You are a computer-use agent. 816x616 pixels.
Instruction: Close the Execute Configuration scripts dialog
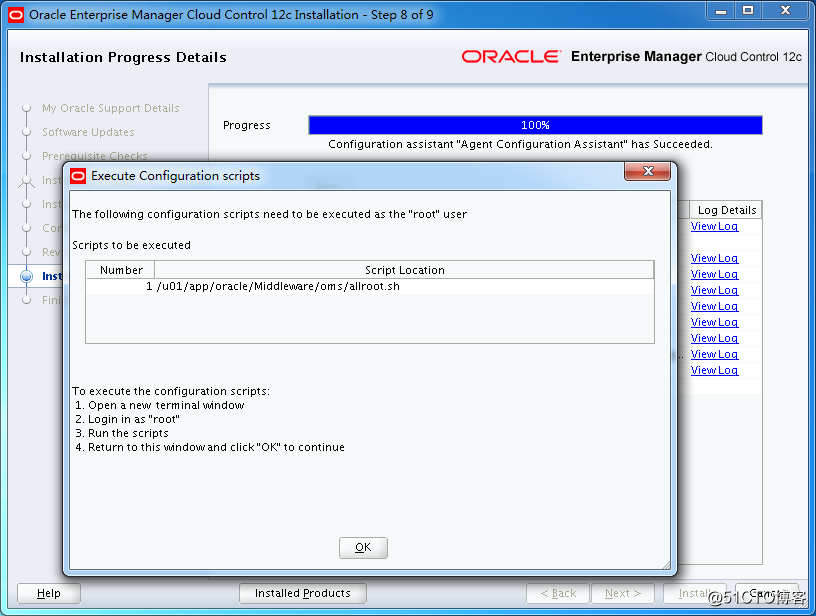point(647,171)
